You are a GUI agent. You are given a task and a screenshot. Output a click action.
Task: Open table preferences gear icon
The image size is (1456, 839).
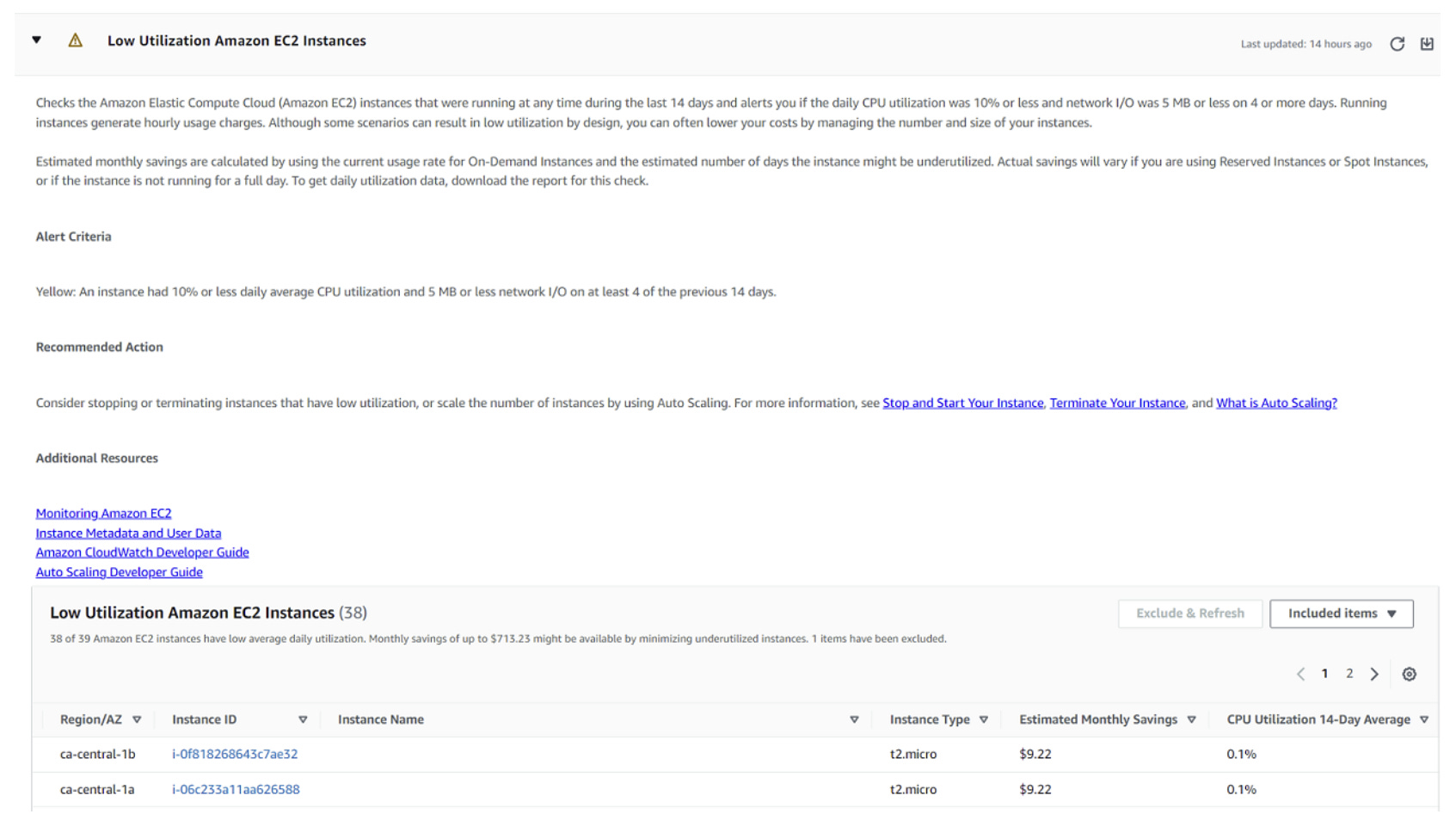(1409, 674)
